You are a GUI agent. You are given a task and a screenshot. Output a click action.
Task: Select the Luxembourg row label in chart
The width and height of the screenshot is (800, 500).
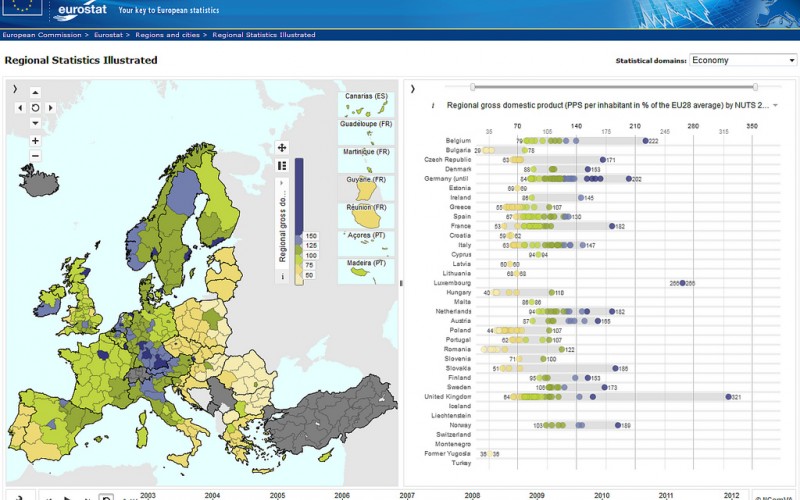pos(453,283)
